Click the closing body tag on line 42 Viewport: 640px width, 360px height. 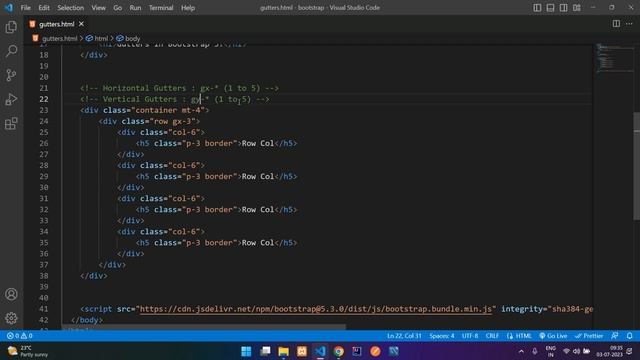[x=87, y=320]
